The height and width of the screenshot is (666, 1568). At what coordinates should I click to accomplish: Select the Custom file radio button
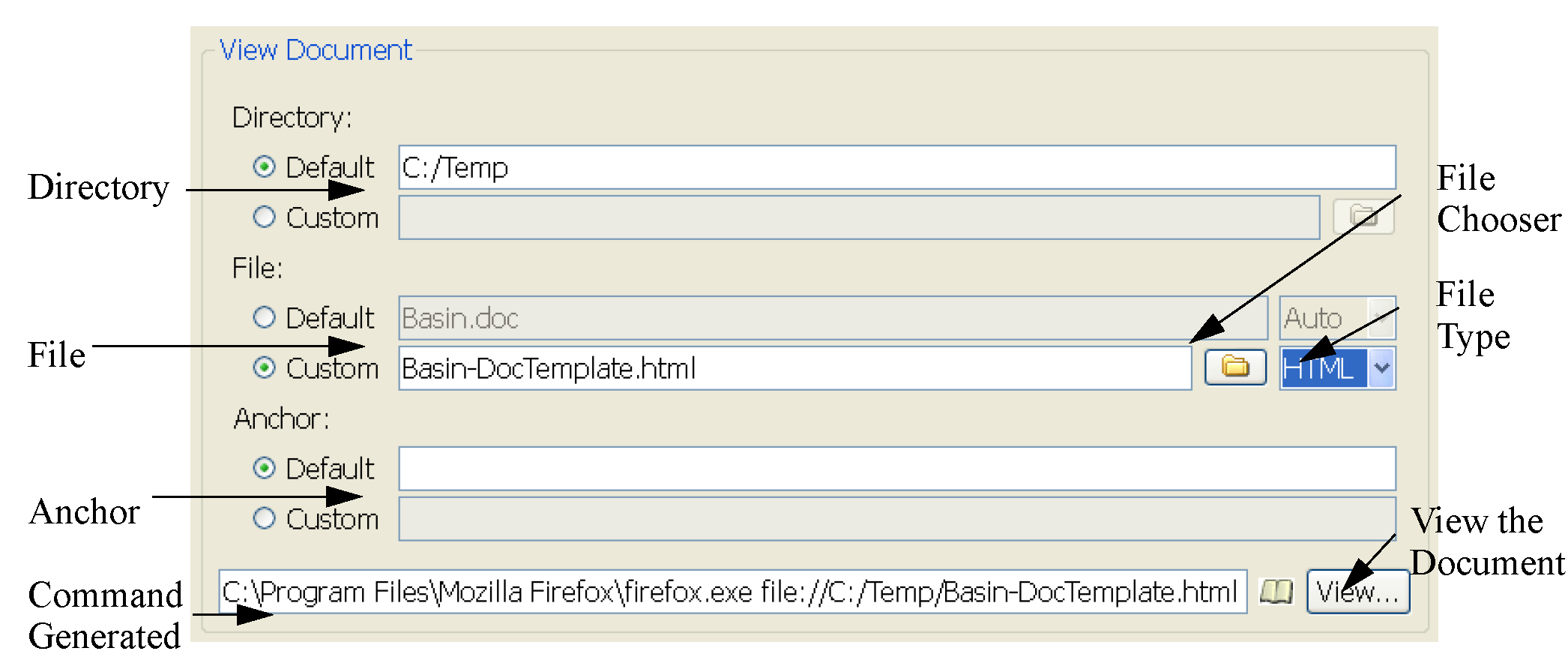(264, 367)
